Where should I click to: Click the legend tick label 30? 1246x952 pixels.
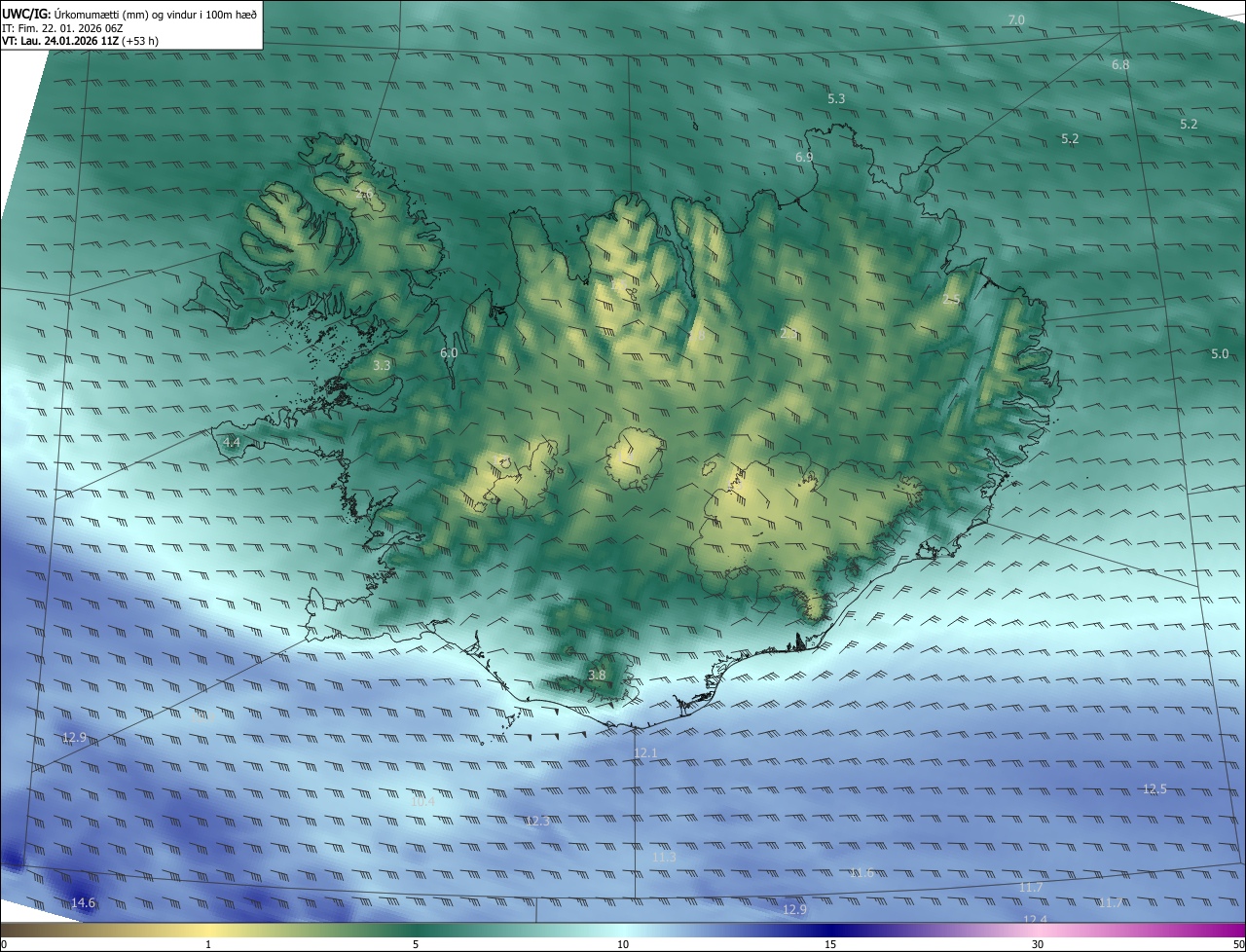pyautogui.click(x=1038, y=944)
